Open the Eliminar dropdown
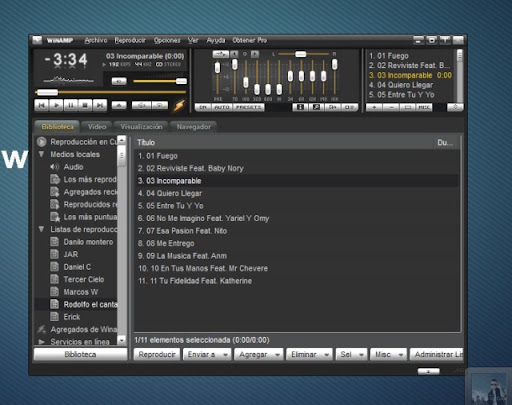 [309, 354]
